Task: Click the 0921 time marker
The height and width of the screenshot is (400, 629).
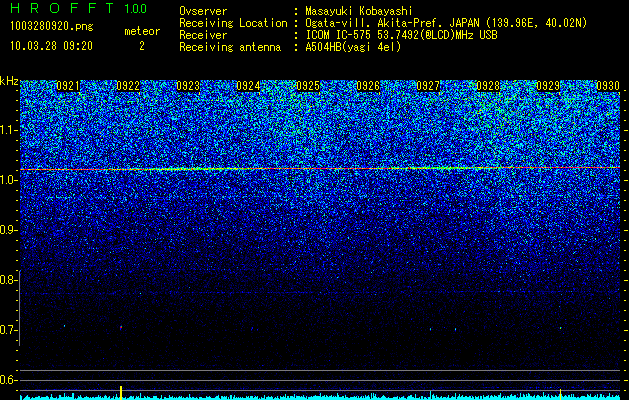Action: pos(68,86)
